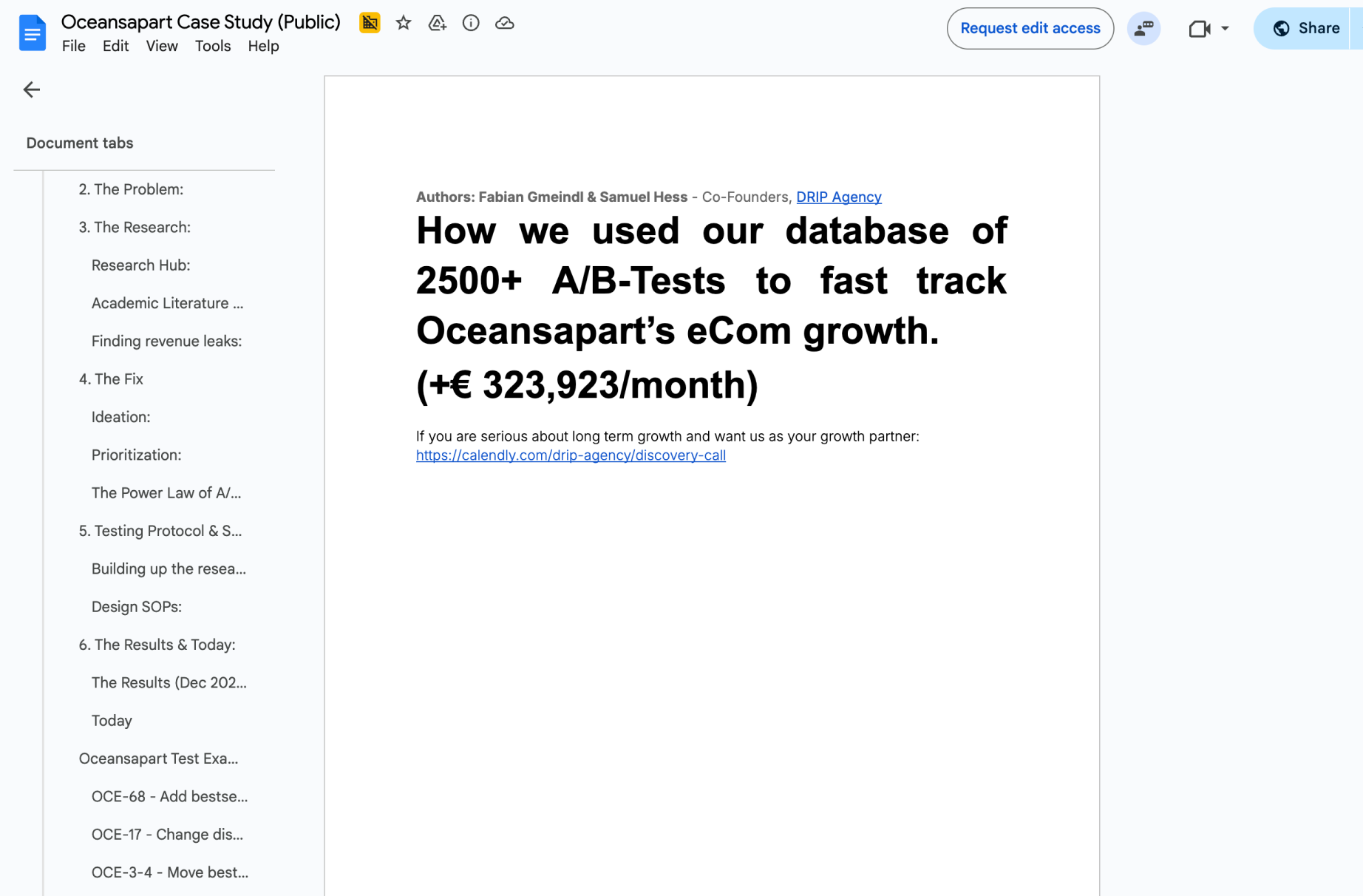Screen dimensions: 1363x896
Task: Open the comment history icon
Action: [1143, 28]
